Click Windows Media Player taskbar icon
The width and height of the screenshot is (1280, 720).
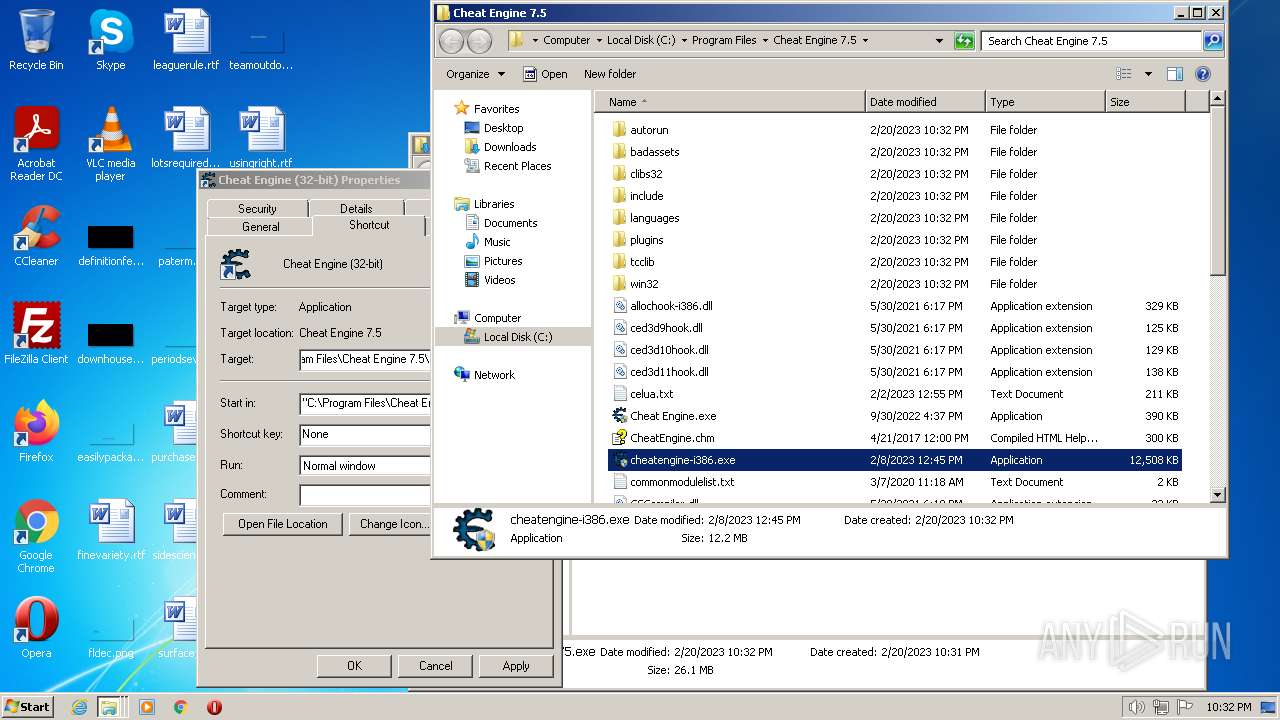click(147, 707)
